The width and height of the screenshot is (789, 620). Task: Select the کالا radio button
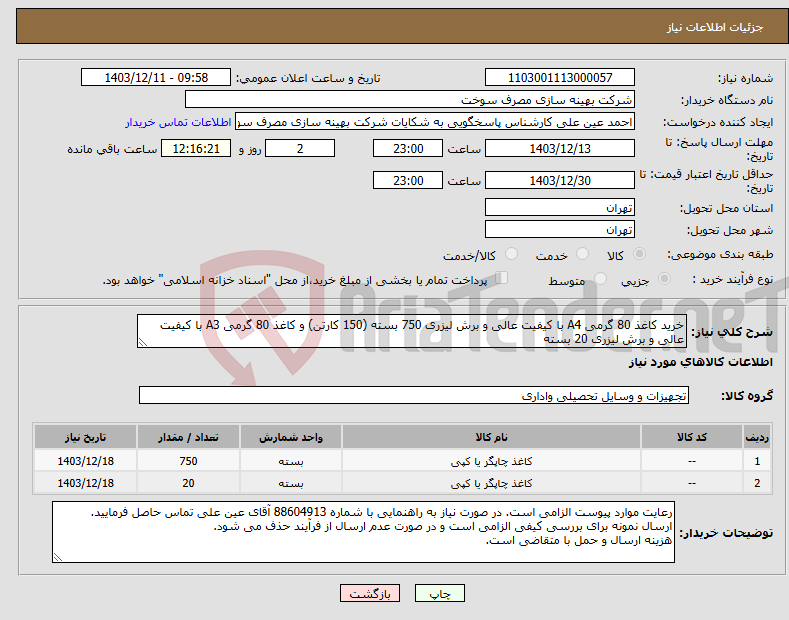639,254
